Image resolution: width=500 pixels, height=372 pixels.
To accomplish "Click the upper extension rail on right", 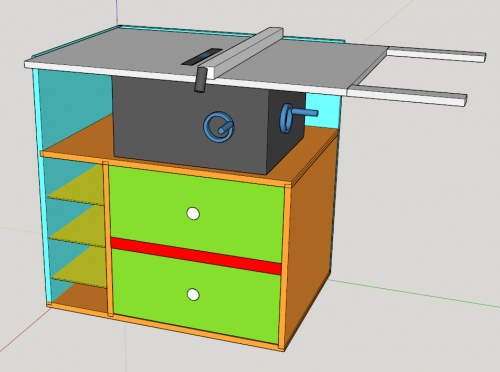I will 436,55.
